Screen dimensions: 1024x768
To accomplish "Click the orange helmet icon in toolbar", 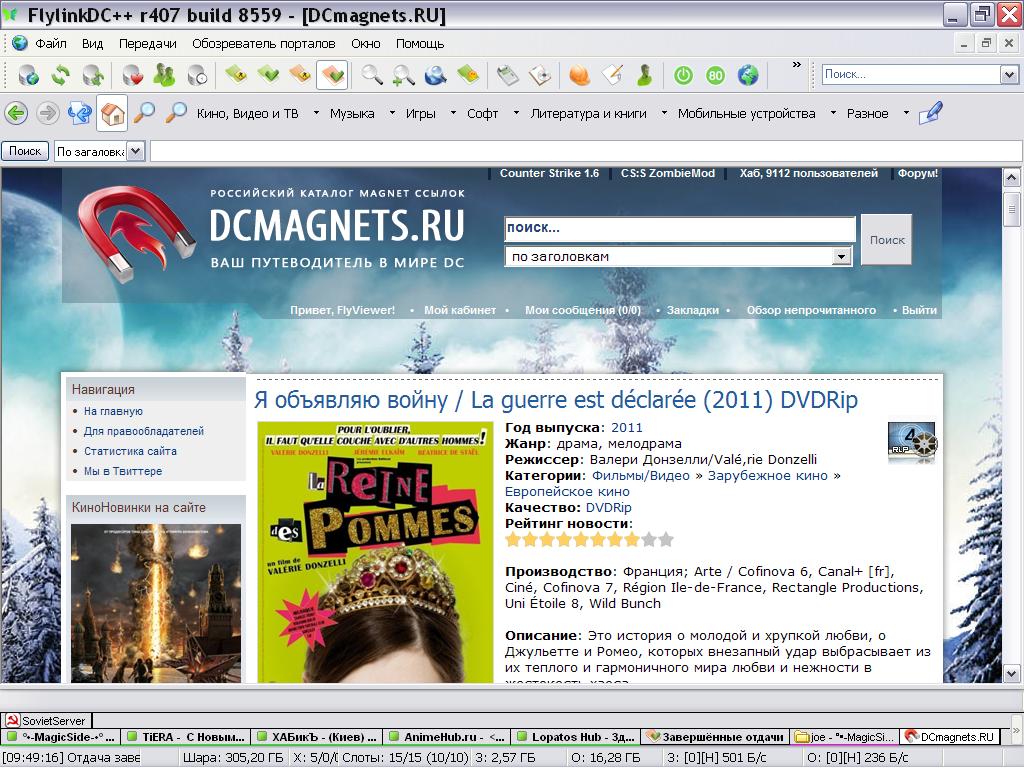I will [x=579, y=75].
